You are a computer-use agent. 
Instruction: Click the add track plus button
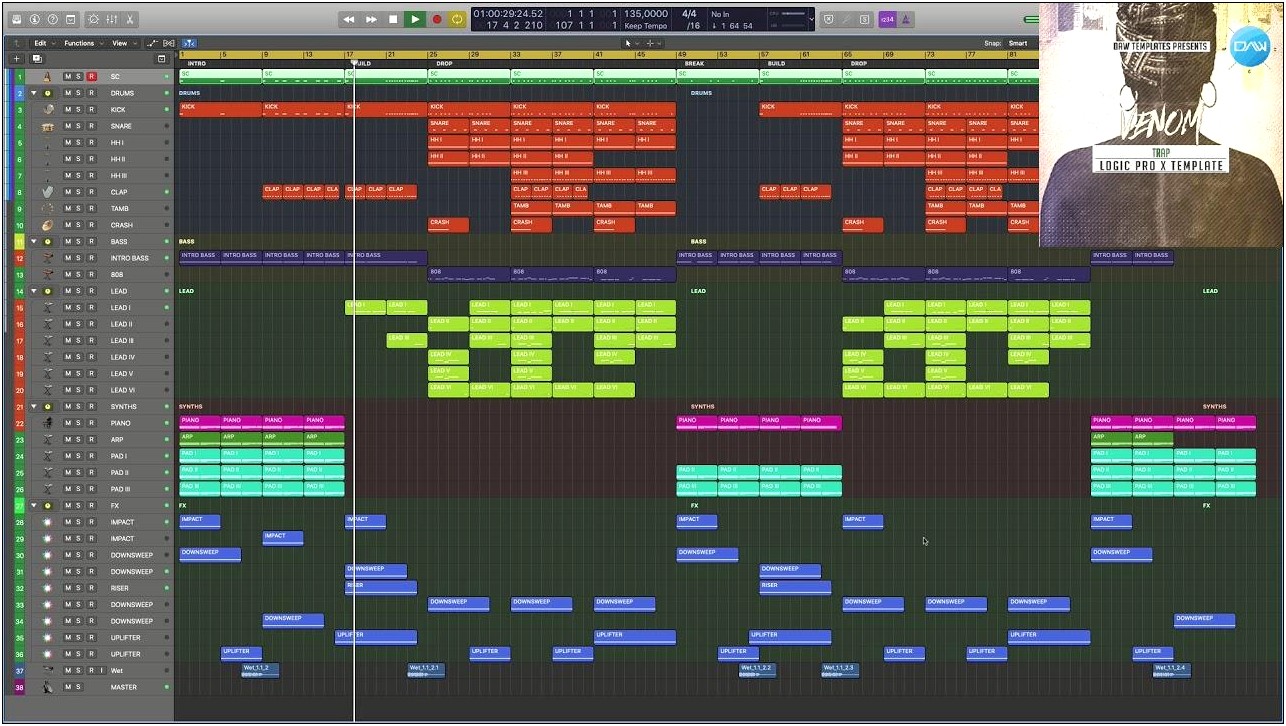(x=17, y=59)
